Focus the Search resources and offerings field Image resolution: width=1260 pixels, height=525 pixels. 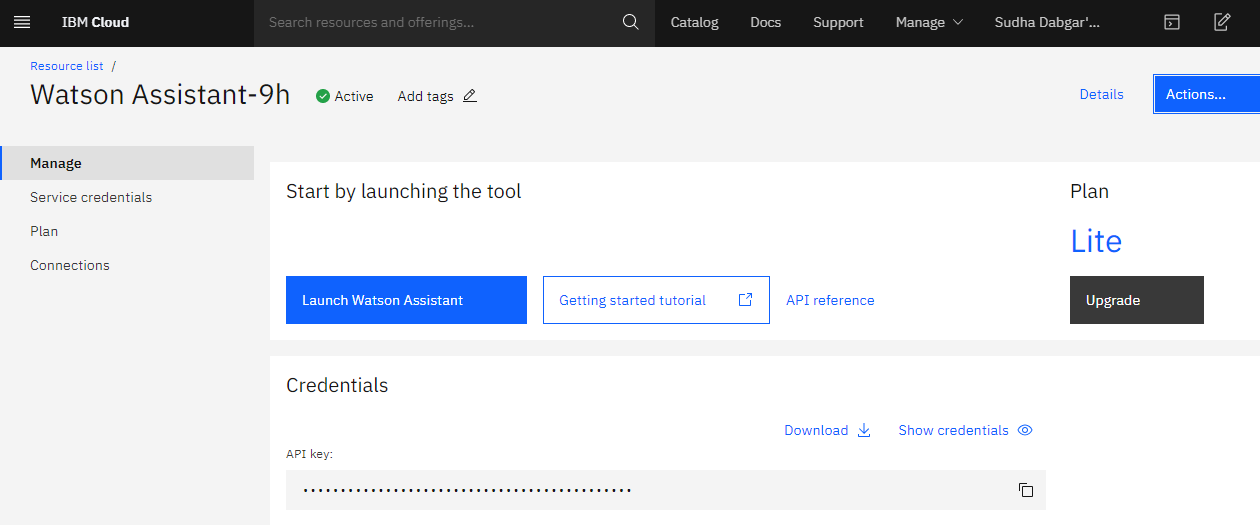(438, 22)
